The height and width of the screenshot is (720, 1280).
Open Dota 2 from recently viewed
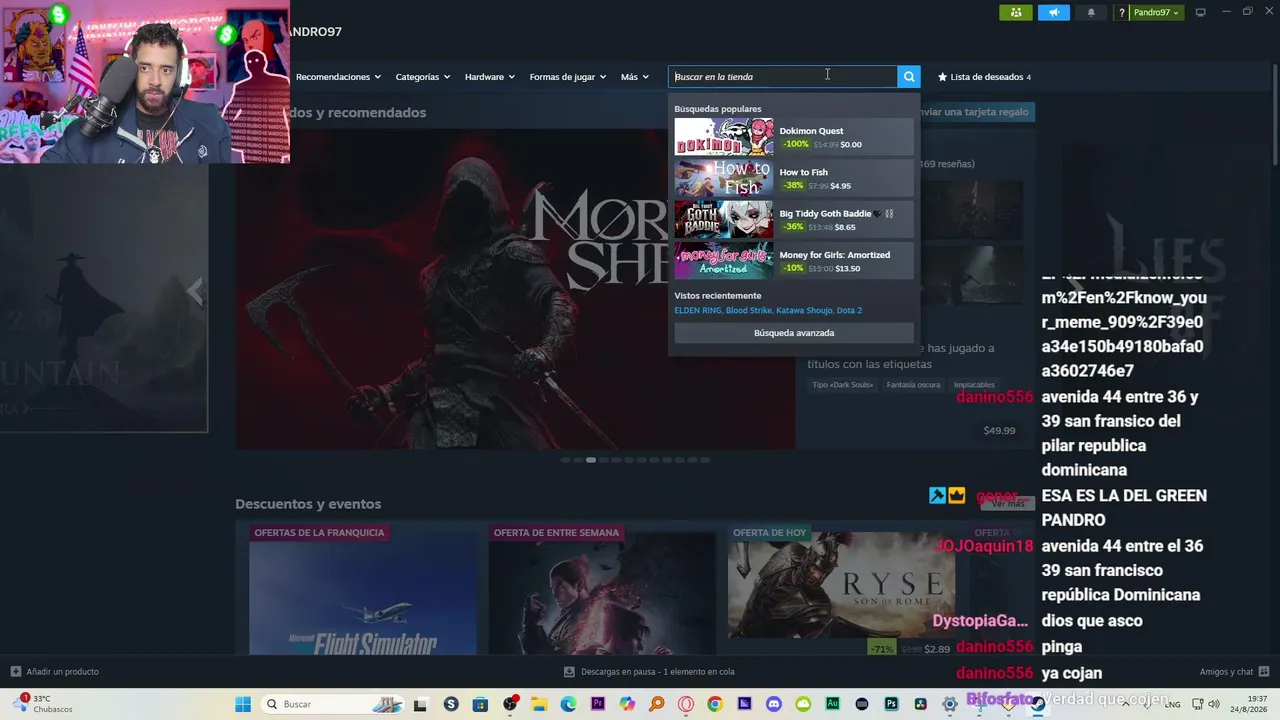coord(849,310)
